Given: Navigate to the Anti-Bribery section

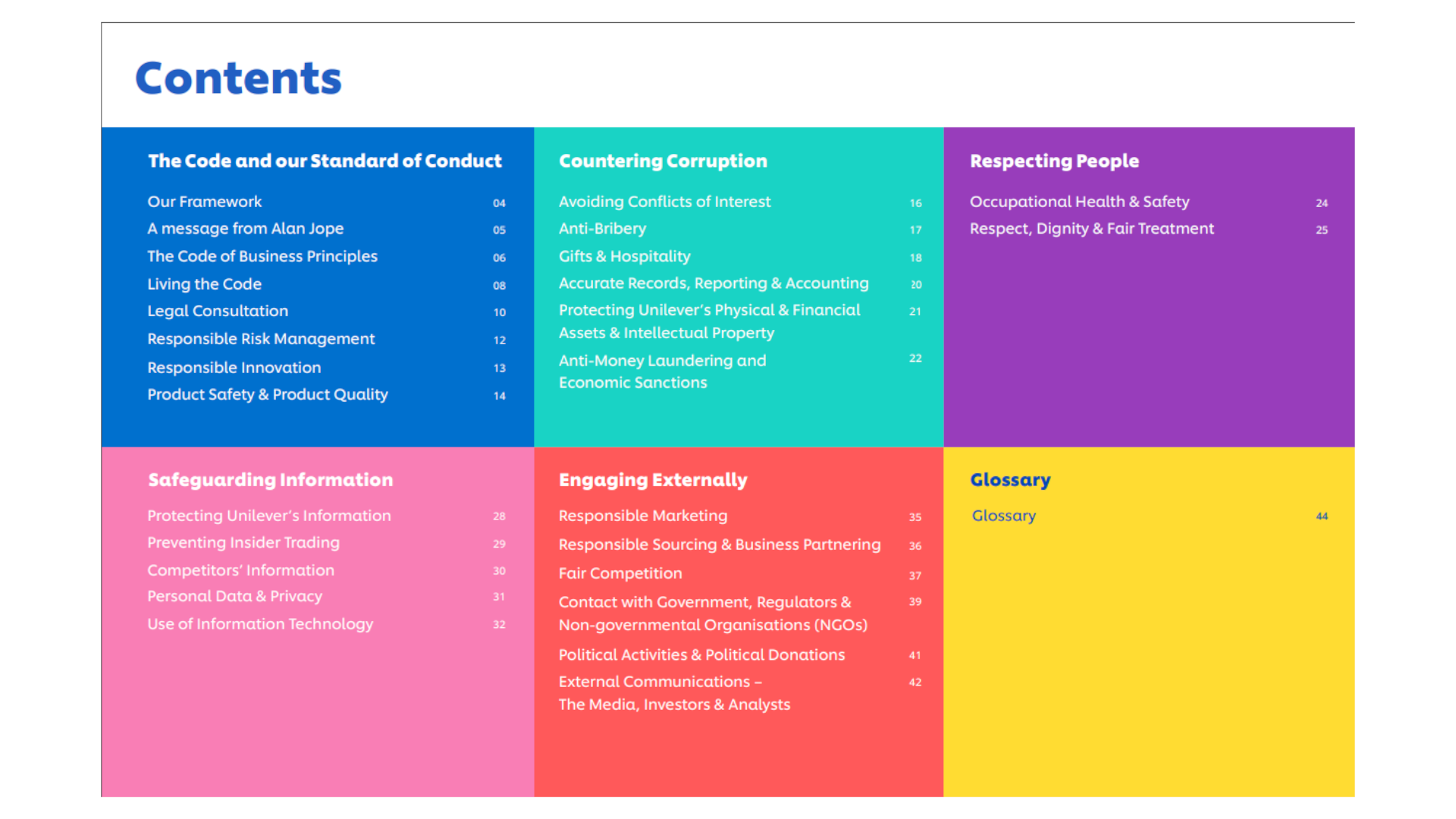Looking at the screenshot, I should click(602, 228).
